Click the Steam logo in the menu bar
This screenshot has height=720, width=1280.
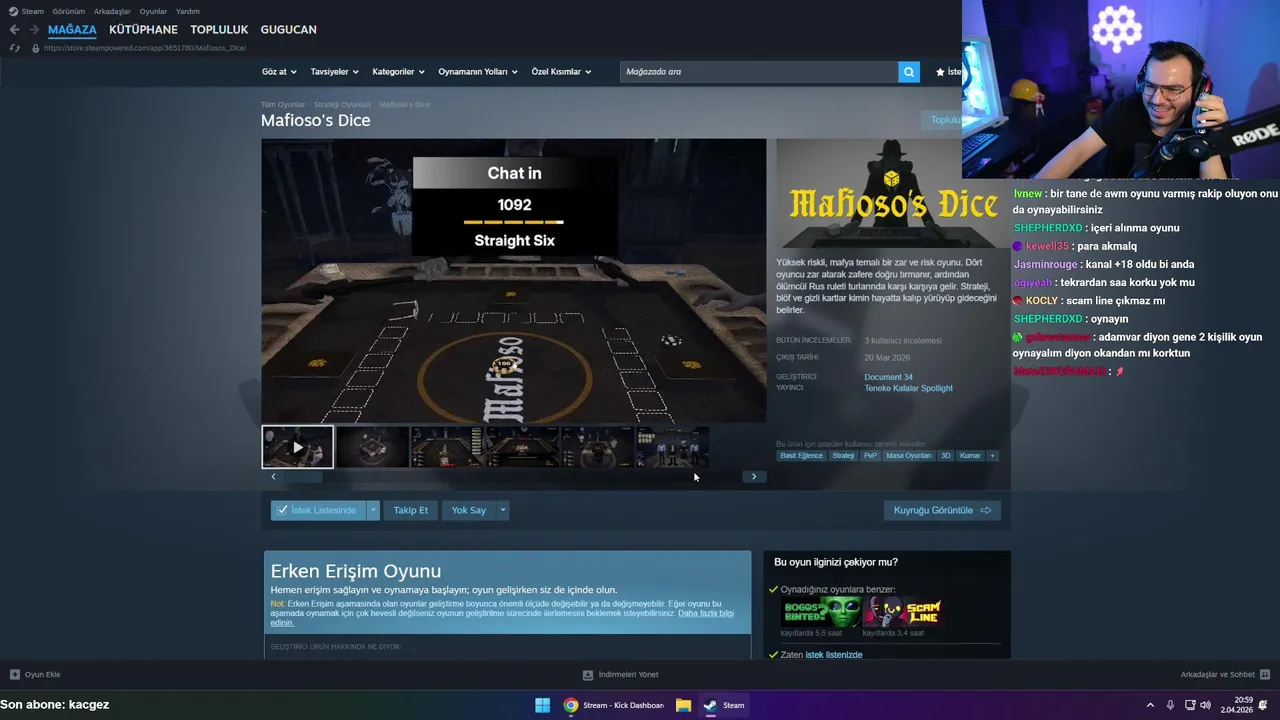(x=13, y=11)
